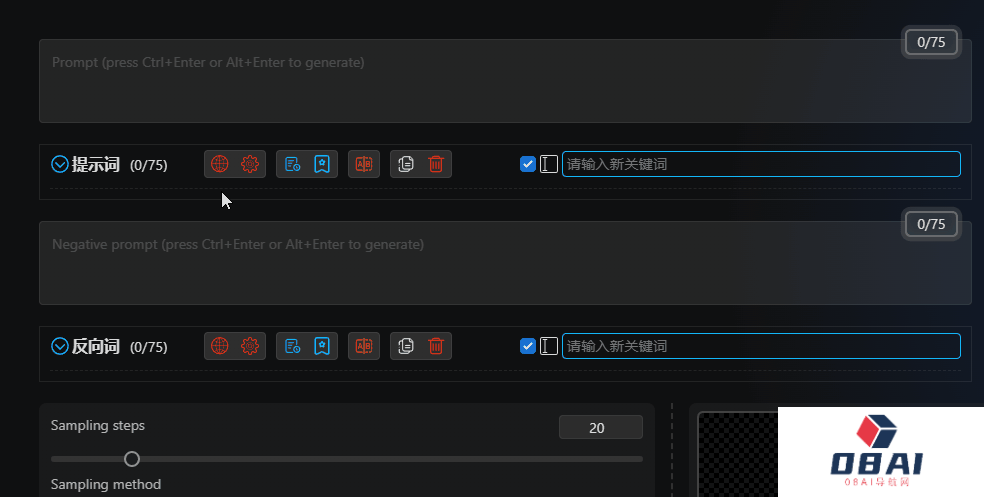Click the AB translate icon in 提示词 row
The width and height of the screenshot is (984, 497).
pos(364,164)
